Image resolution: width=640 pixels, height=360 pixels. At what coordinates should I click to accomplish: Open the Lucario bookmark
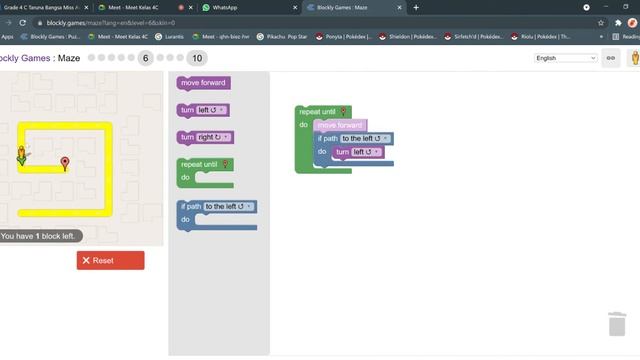pos(169,37)
